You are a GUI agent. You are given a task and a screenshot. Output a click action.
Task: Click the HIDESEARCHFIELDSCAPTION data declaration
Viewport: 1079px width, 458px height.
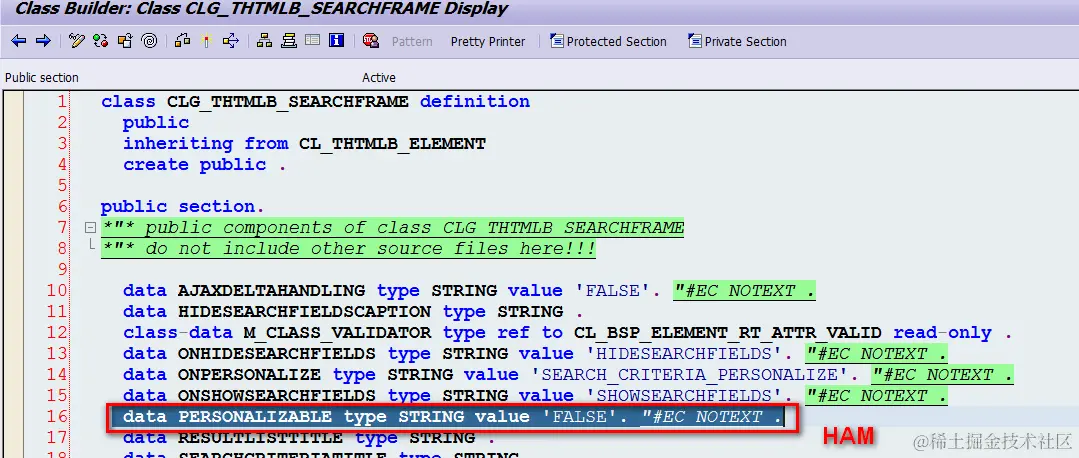(x=354, y=312)
